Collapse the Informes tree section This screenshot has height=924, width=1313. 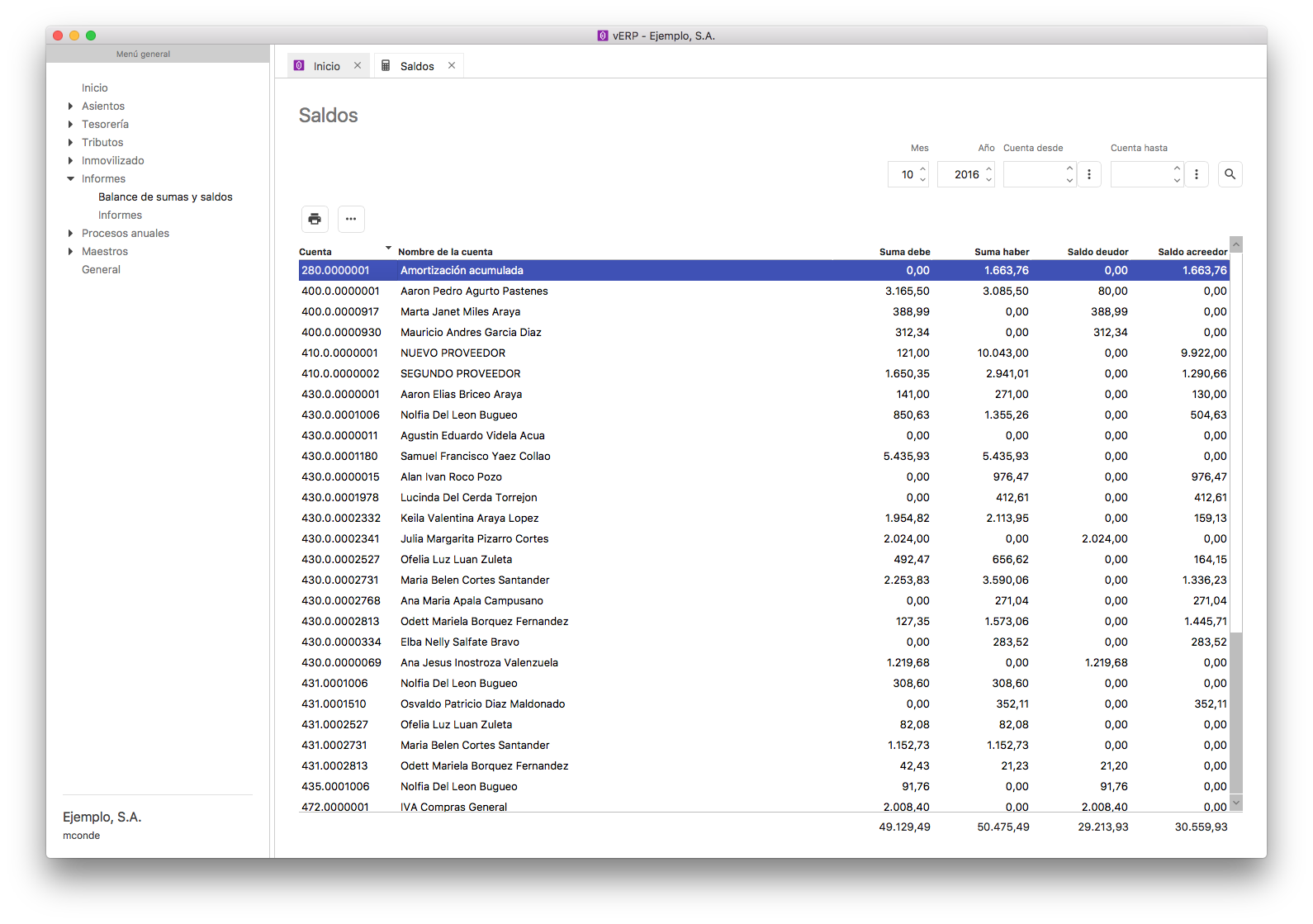point(71,179)
